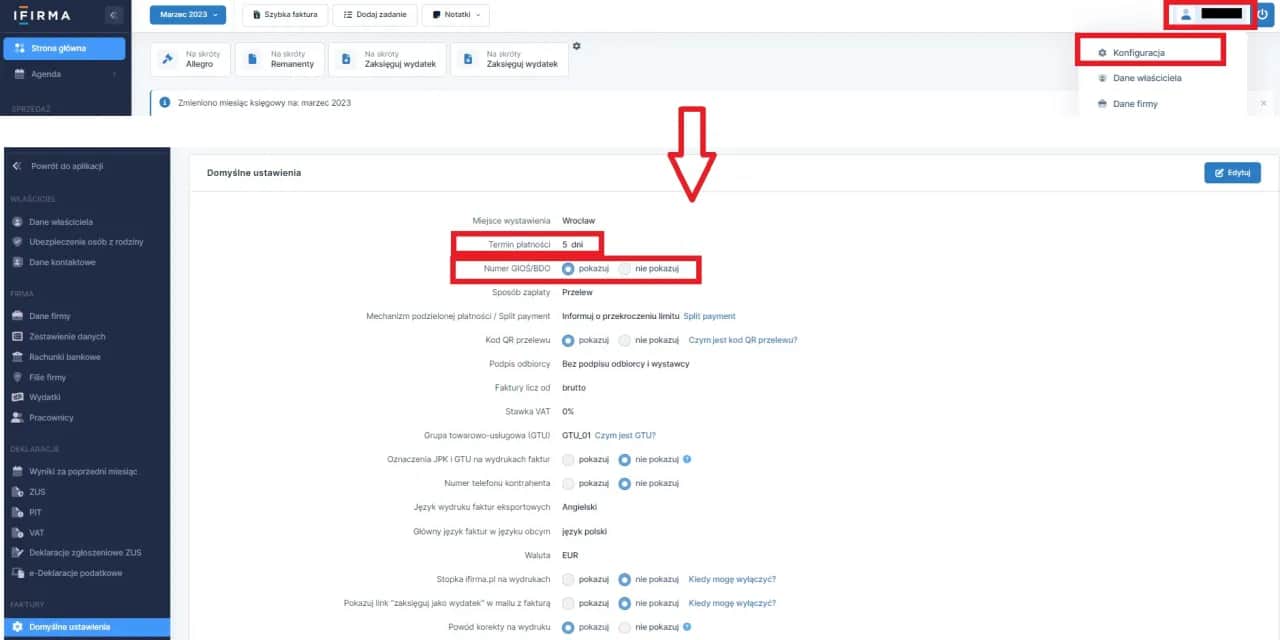Open the Marzec 2023 month dropdown
1280x640 pixels.
pos(186,14)
